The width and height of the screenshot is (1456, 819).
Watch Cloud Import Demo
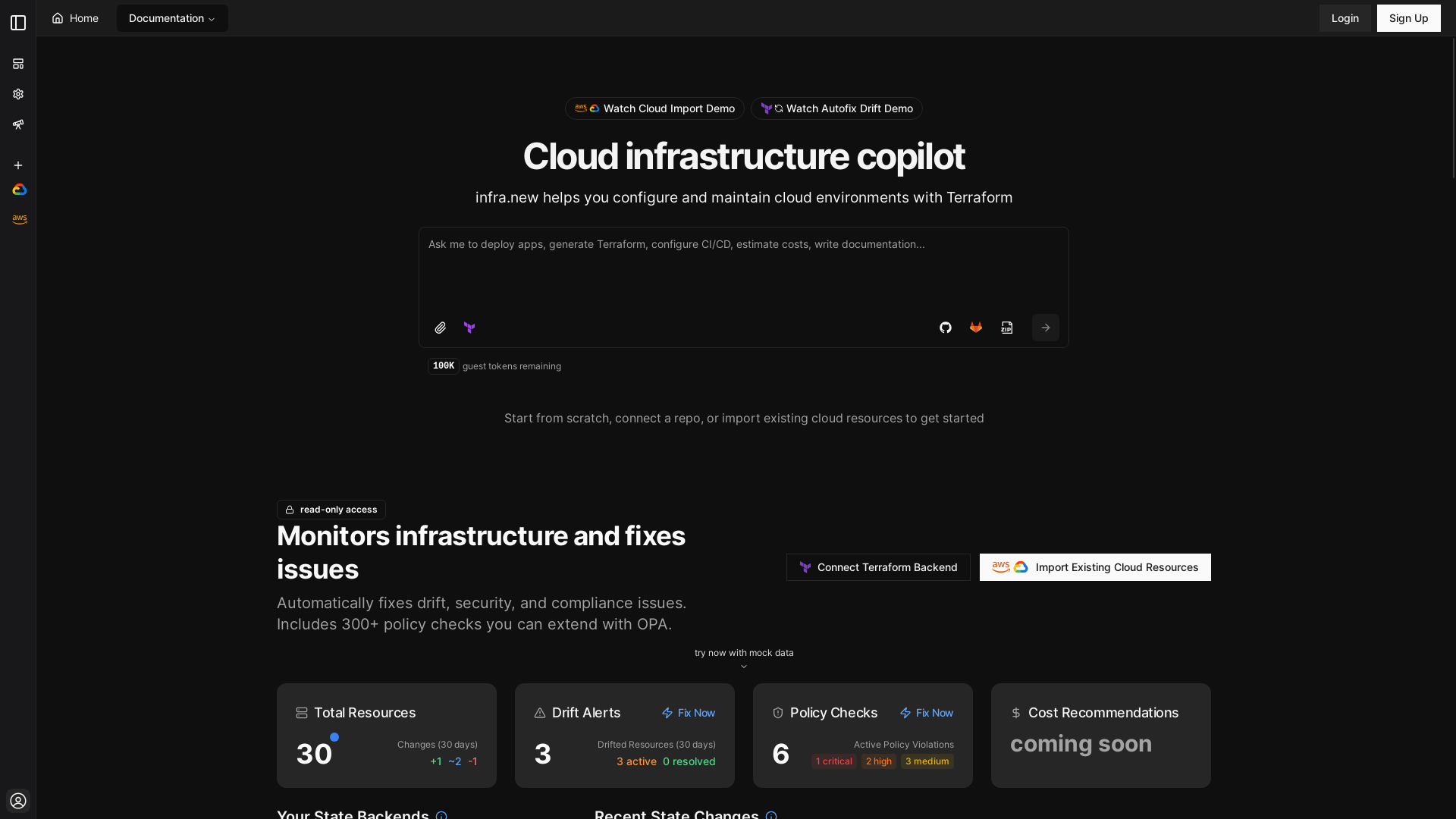pyautogui.click(x=654, y=108)
